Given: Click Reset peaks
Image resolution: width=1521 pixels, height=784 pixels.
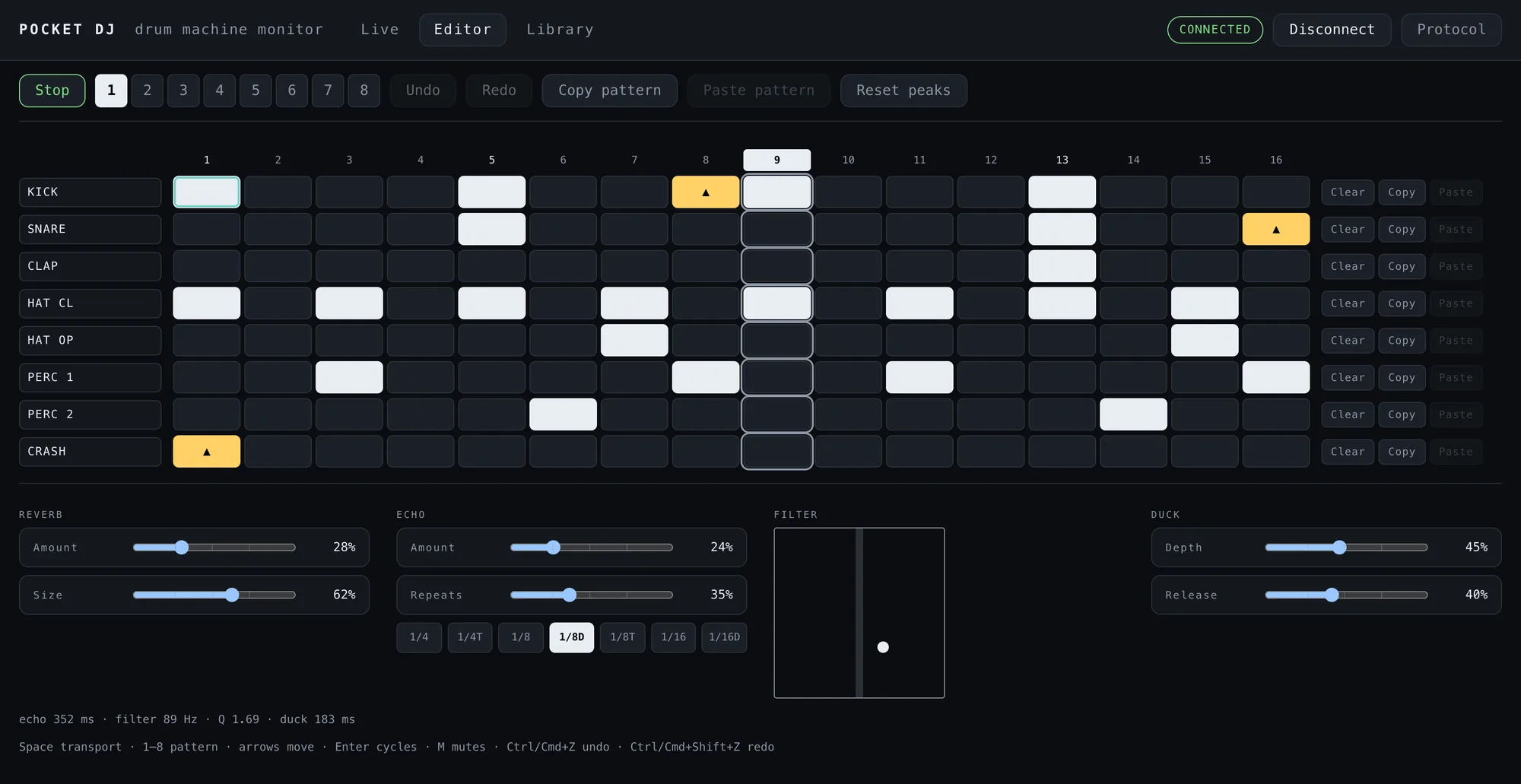Looking at the screenshot, I should coord(903,90).
